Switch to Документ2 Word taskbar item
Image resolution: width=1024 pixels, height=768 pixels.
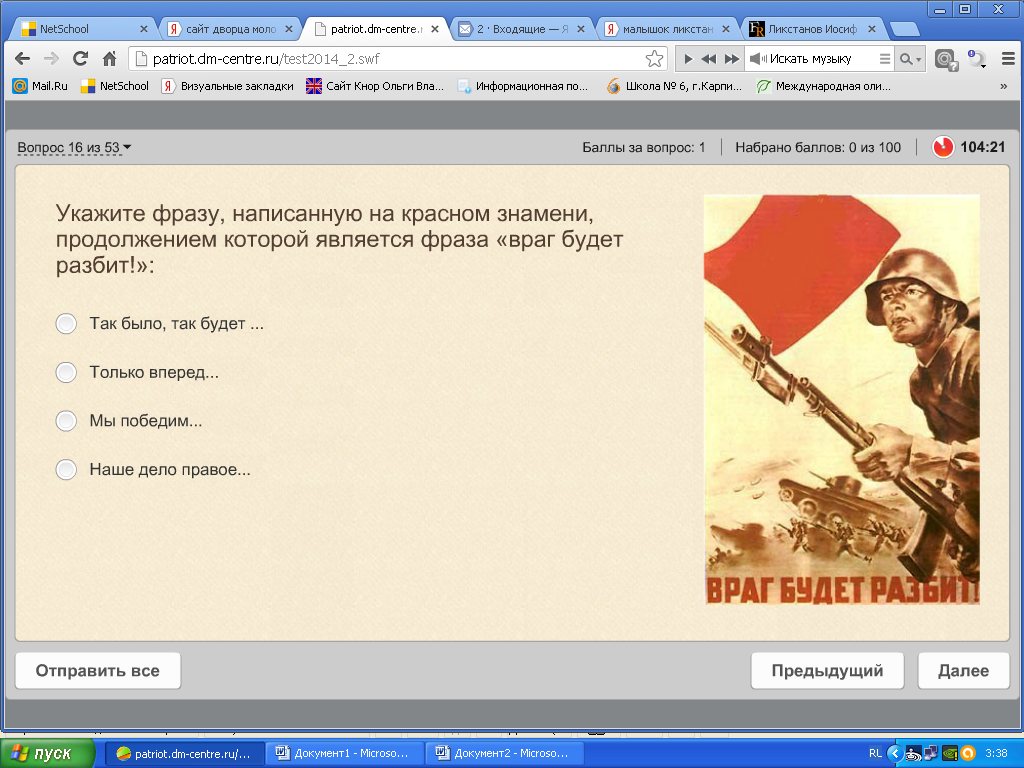point(504,754)
